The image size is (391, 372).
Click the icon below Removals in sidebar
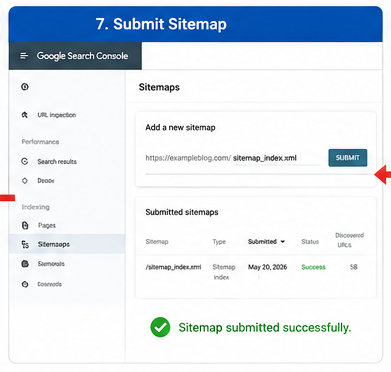coord(25,284)
